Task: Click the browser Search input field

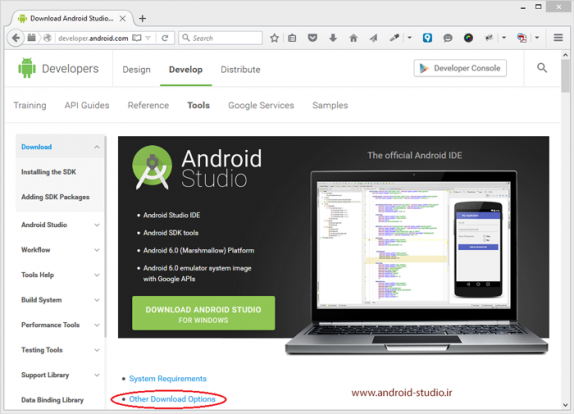Action: (220, 38)
